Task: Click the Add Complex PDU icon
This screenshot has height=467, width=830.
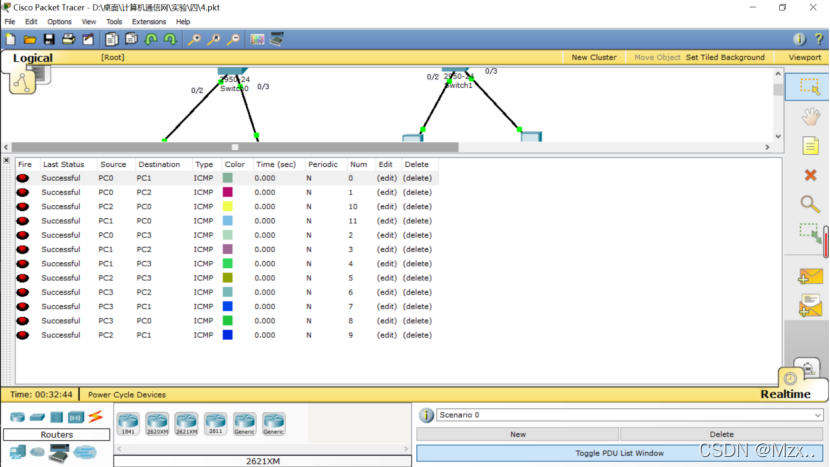Action: [810, 306]
